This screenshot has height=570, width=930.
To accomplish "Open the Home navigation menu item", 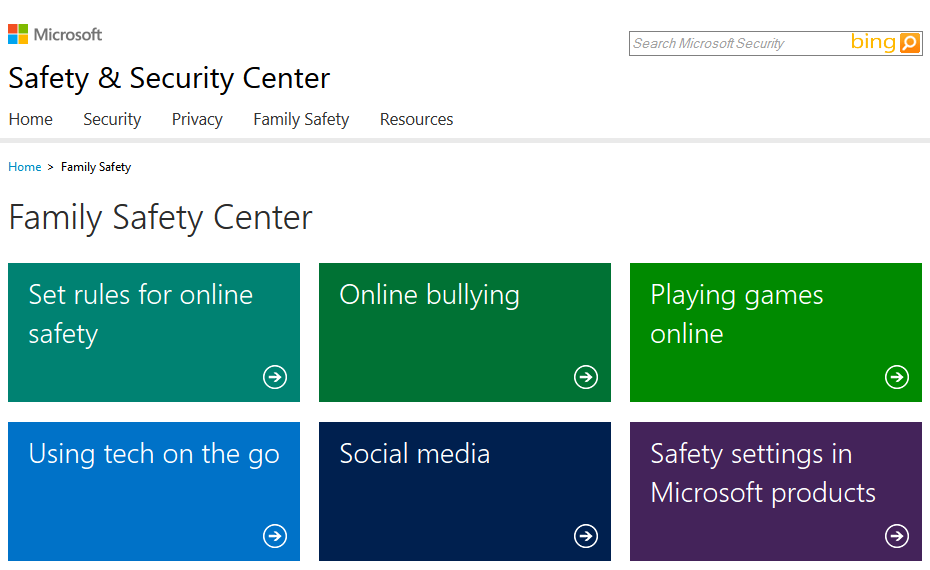I will [31, 119].
